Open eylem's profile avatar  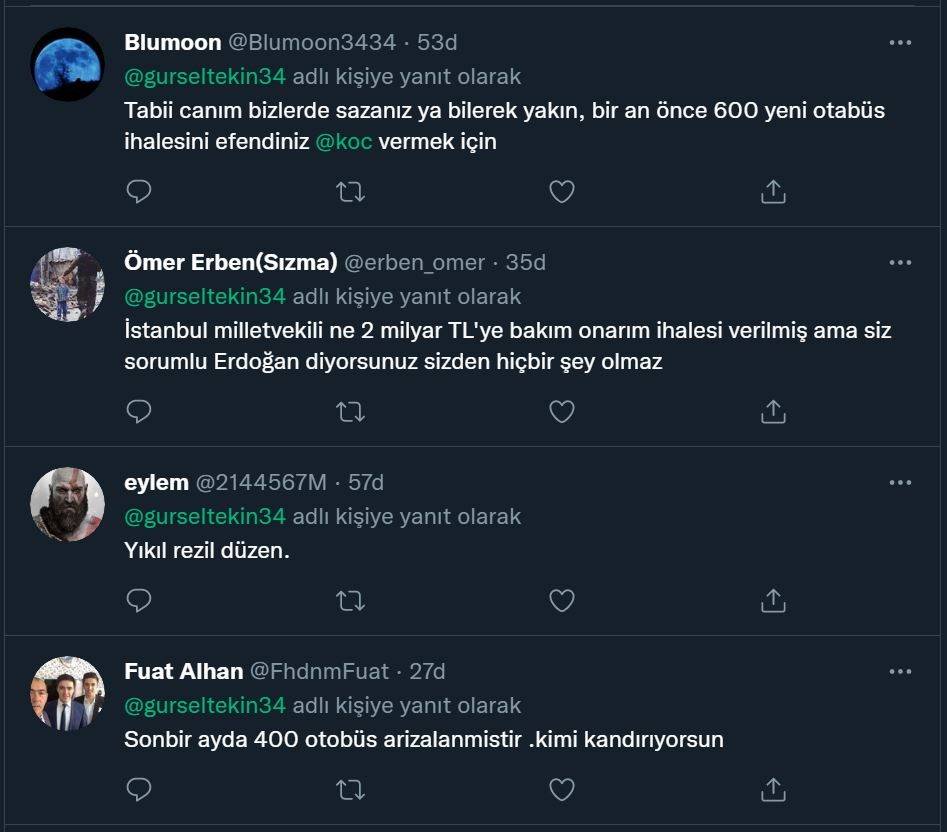pyautogui.click(x=68, y=504)
